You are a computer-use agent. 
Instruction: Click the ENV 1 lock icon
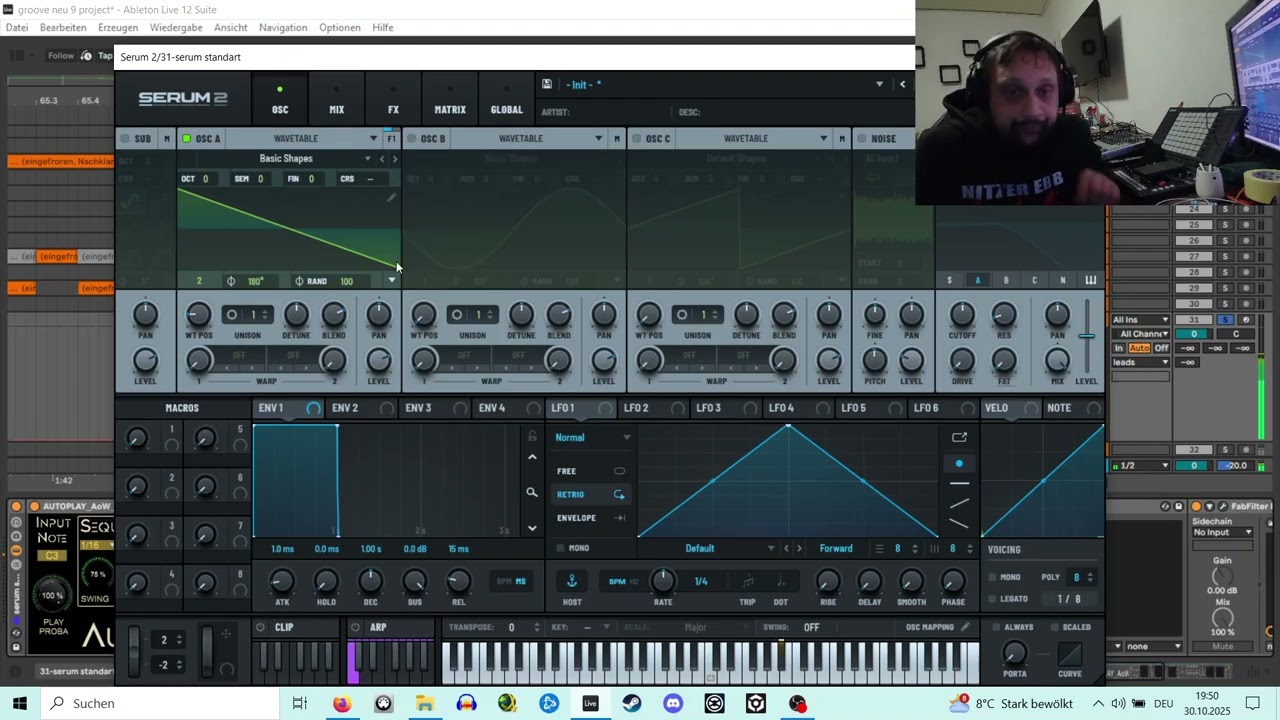click(532, 436)
